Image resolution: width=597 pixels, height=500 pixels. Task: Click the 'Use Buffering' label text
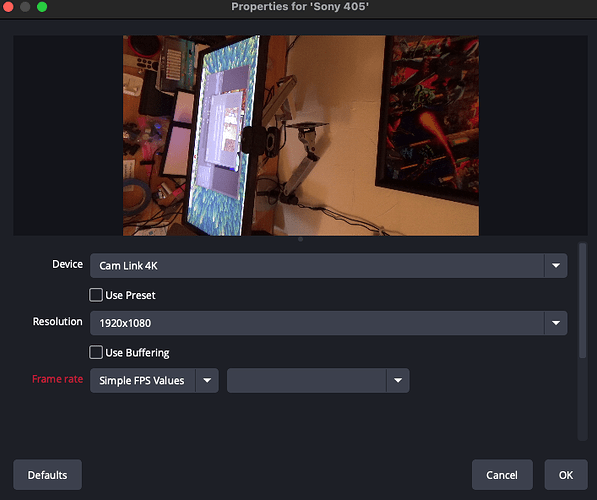(x=137, y=353)
